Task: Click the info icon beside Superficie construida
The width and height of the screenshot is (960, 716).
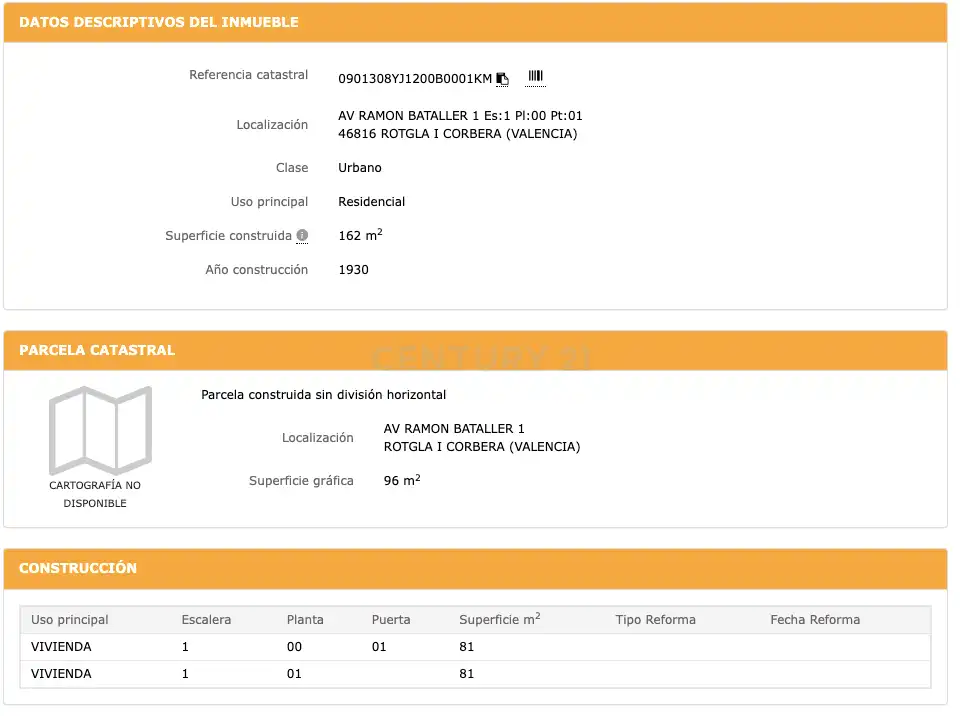Action: 302,235
